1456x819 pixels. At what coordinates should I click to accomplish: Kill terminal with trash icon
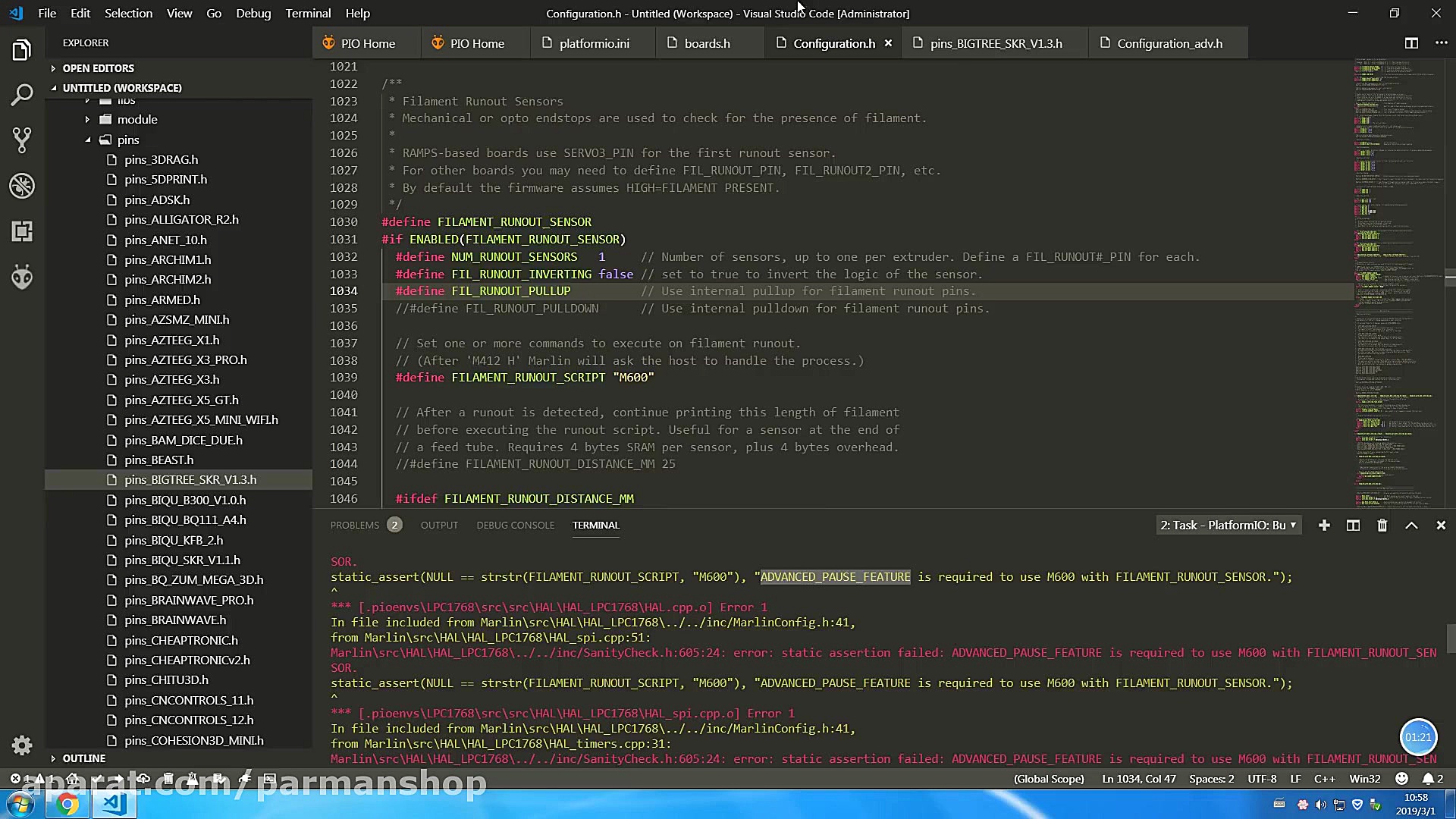pos(1382,525)
